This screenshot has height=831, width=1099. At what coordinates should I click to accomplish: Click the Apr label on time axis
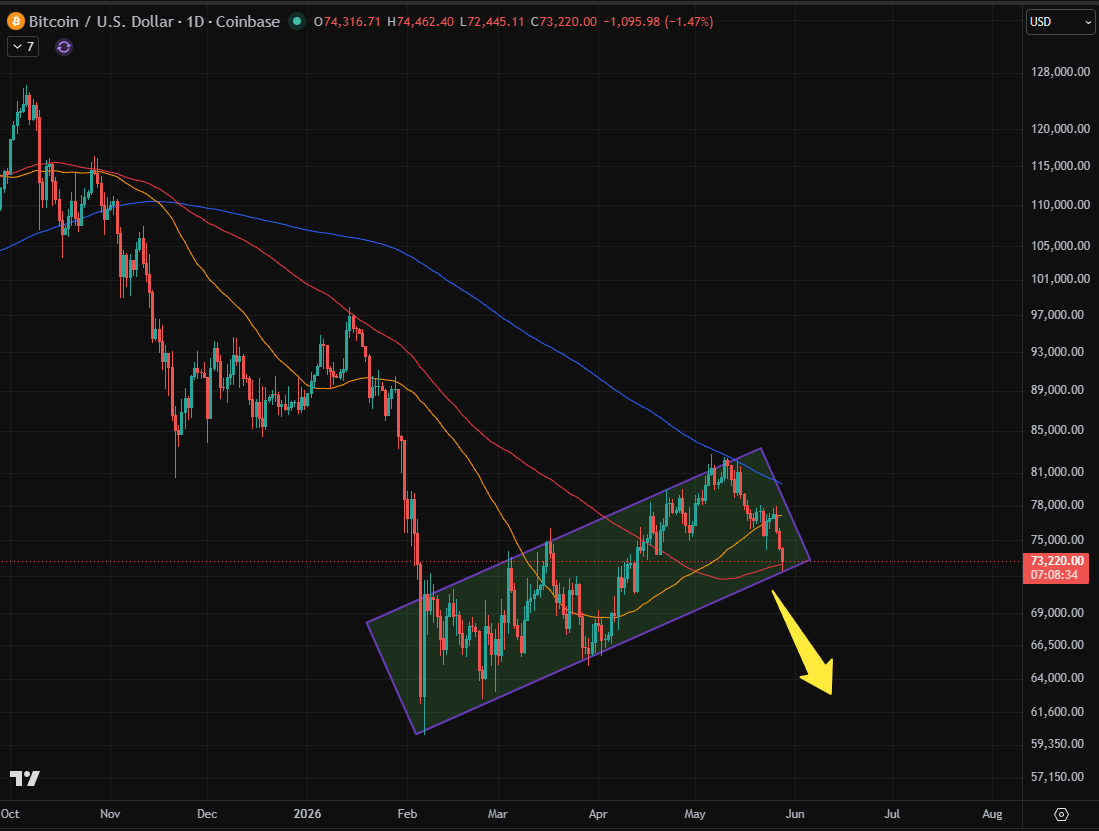pos(598,813)
